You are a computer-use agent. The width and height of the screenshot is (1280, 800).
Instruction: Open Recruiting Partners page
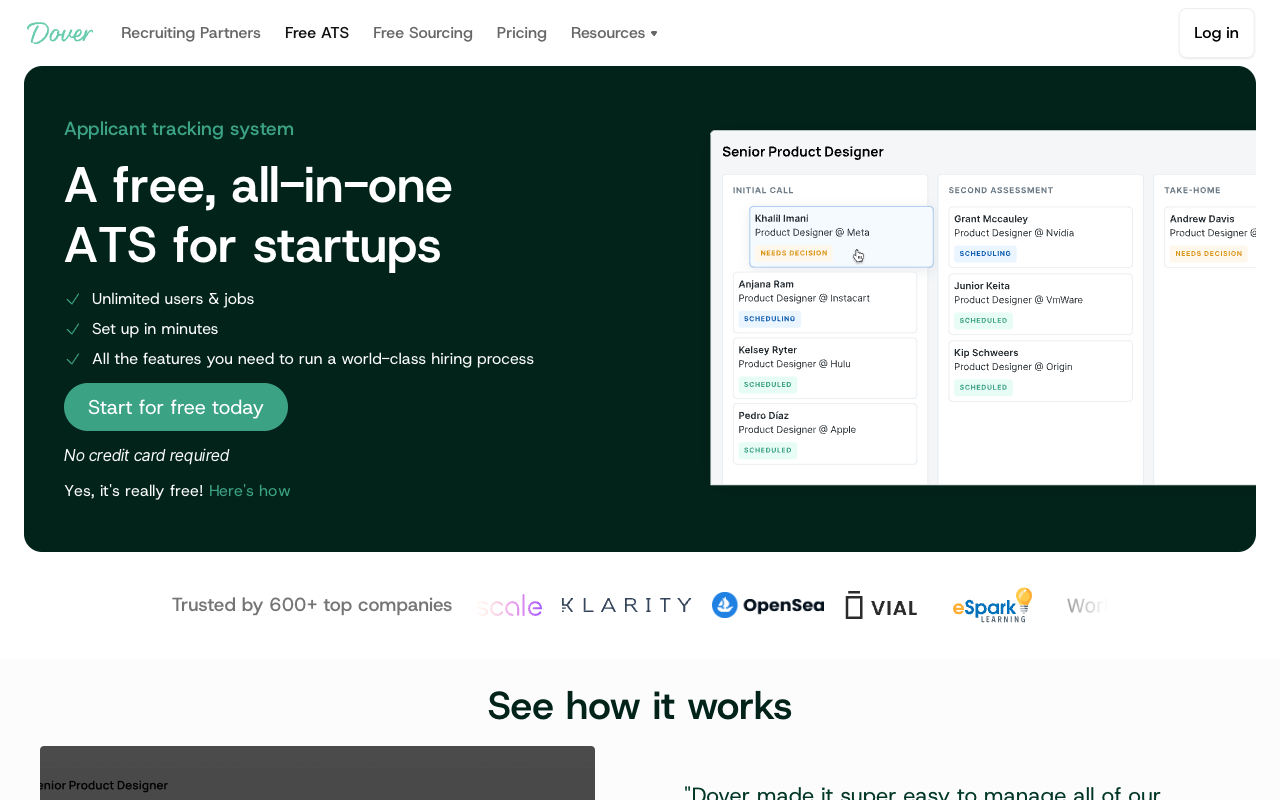pos(191,33)
